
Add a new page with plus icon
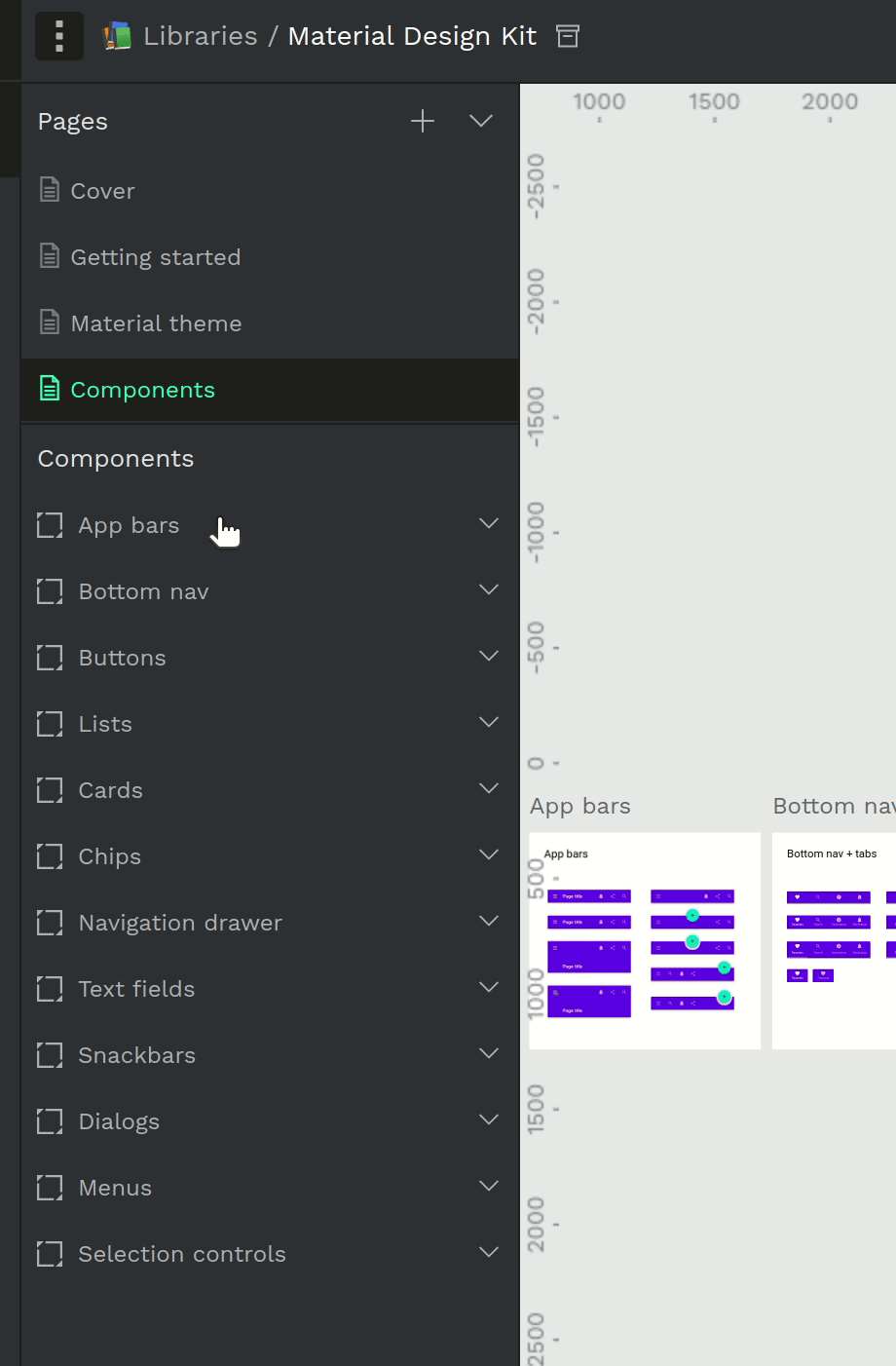point(423,121)
